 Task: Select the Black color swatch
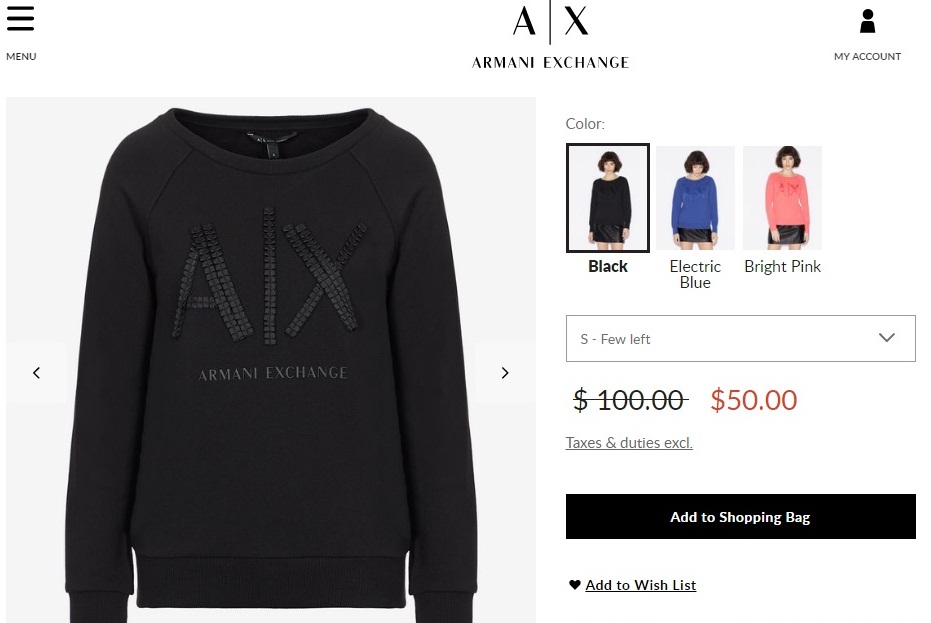[x=607, y=198]
